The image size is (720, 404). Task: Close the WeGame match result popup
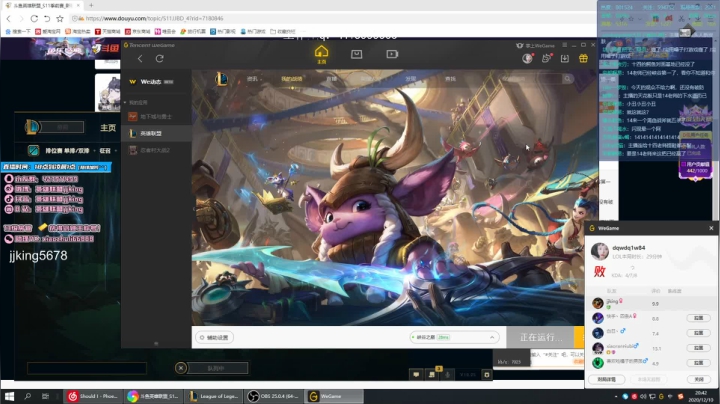(711, 228)
